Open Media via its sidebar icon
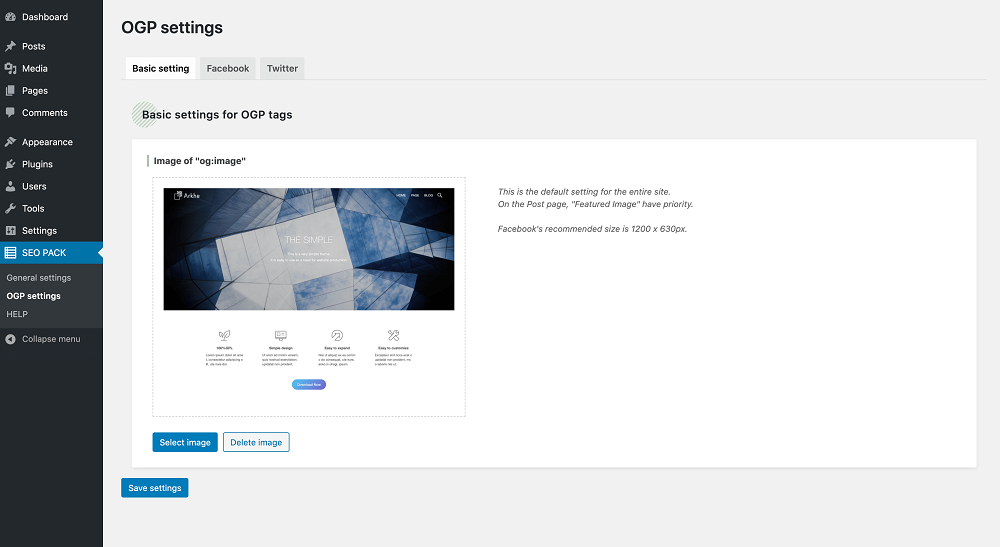 coord(10,68)
